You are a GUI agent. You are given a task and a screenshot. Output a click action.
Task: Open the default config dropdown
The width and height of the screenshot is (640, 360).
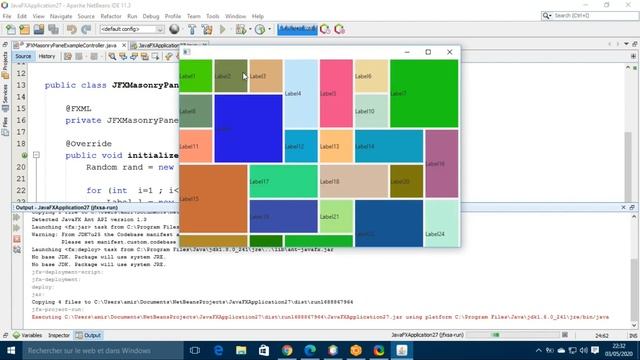(131, 29)
